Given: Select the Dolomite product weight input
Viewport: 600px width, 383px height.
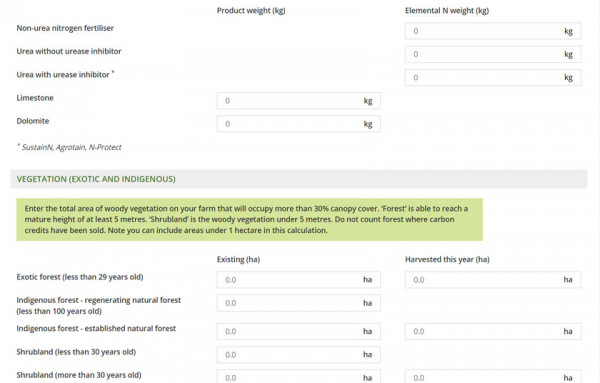Looking at the screenshot, I should click(298, 124).
